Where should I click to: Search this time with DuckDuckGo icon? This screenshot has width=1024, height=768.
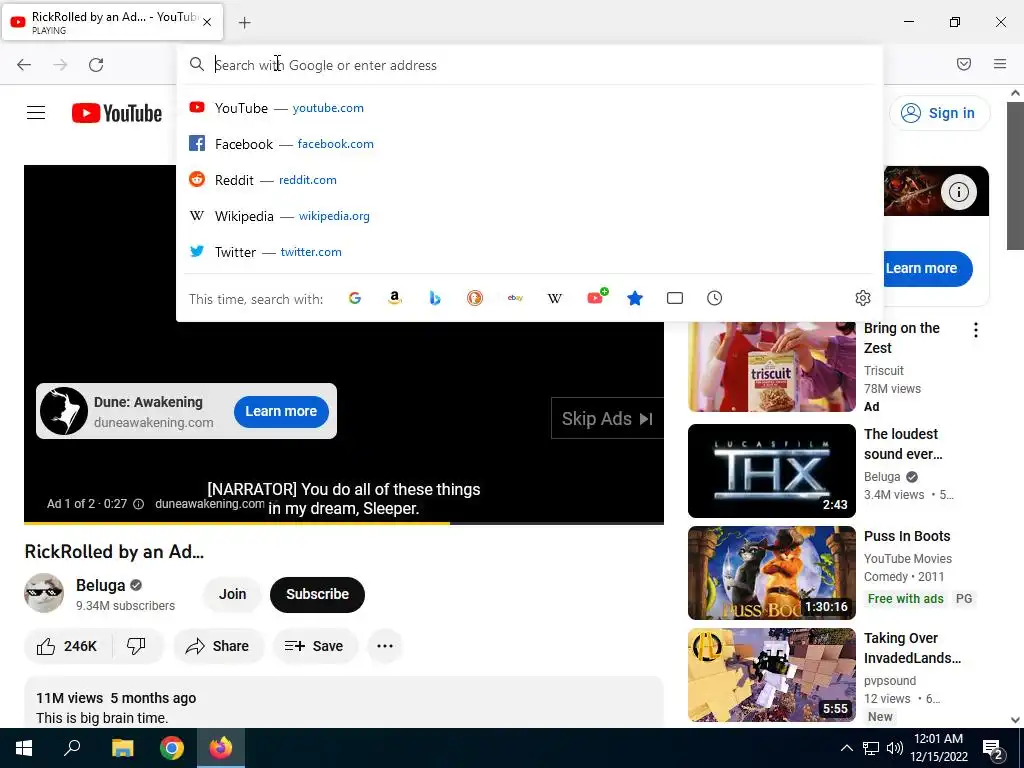point(475,298)
